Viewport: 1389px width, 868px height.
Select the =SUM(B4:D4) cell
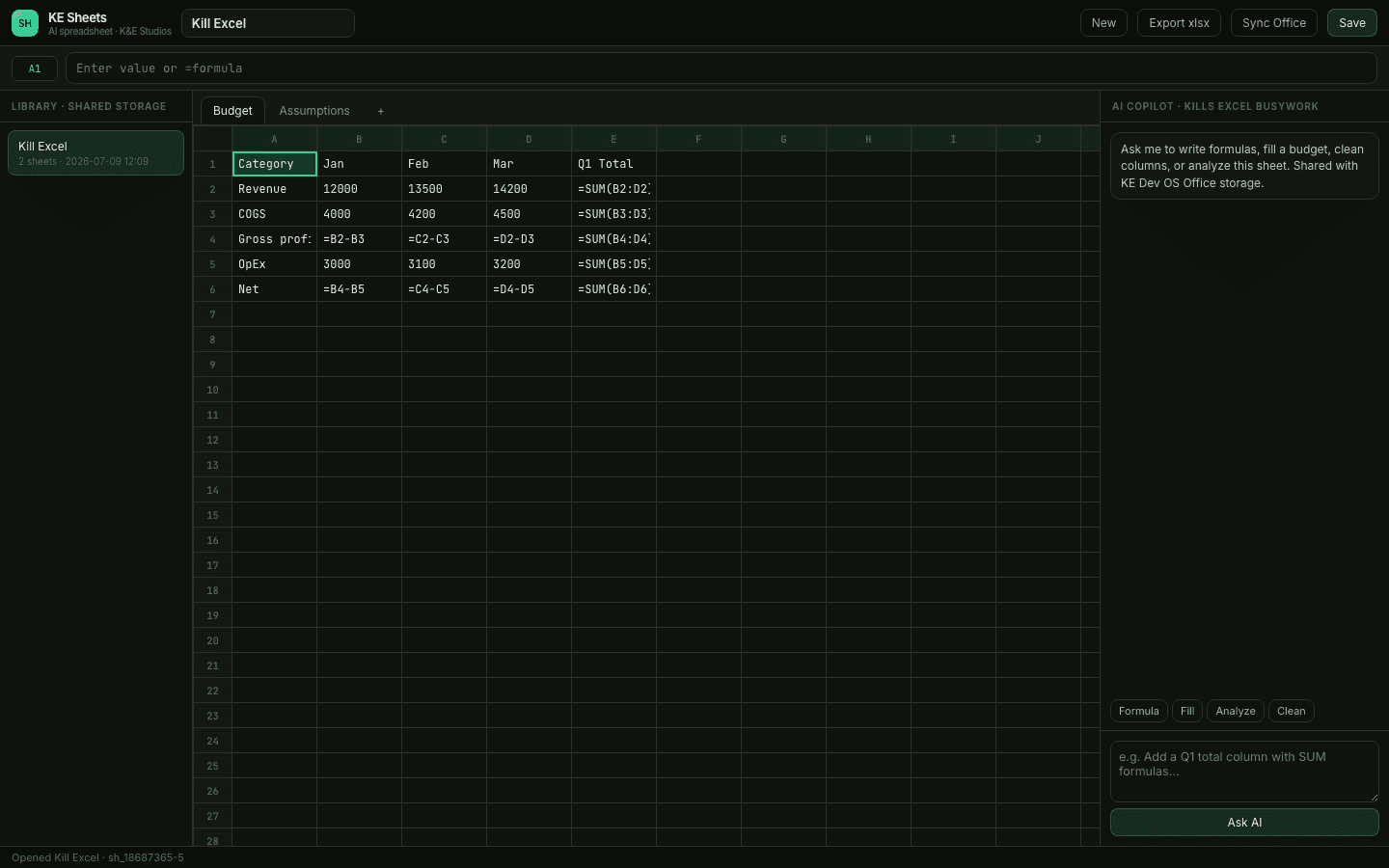click(613, 239)
